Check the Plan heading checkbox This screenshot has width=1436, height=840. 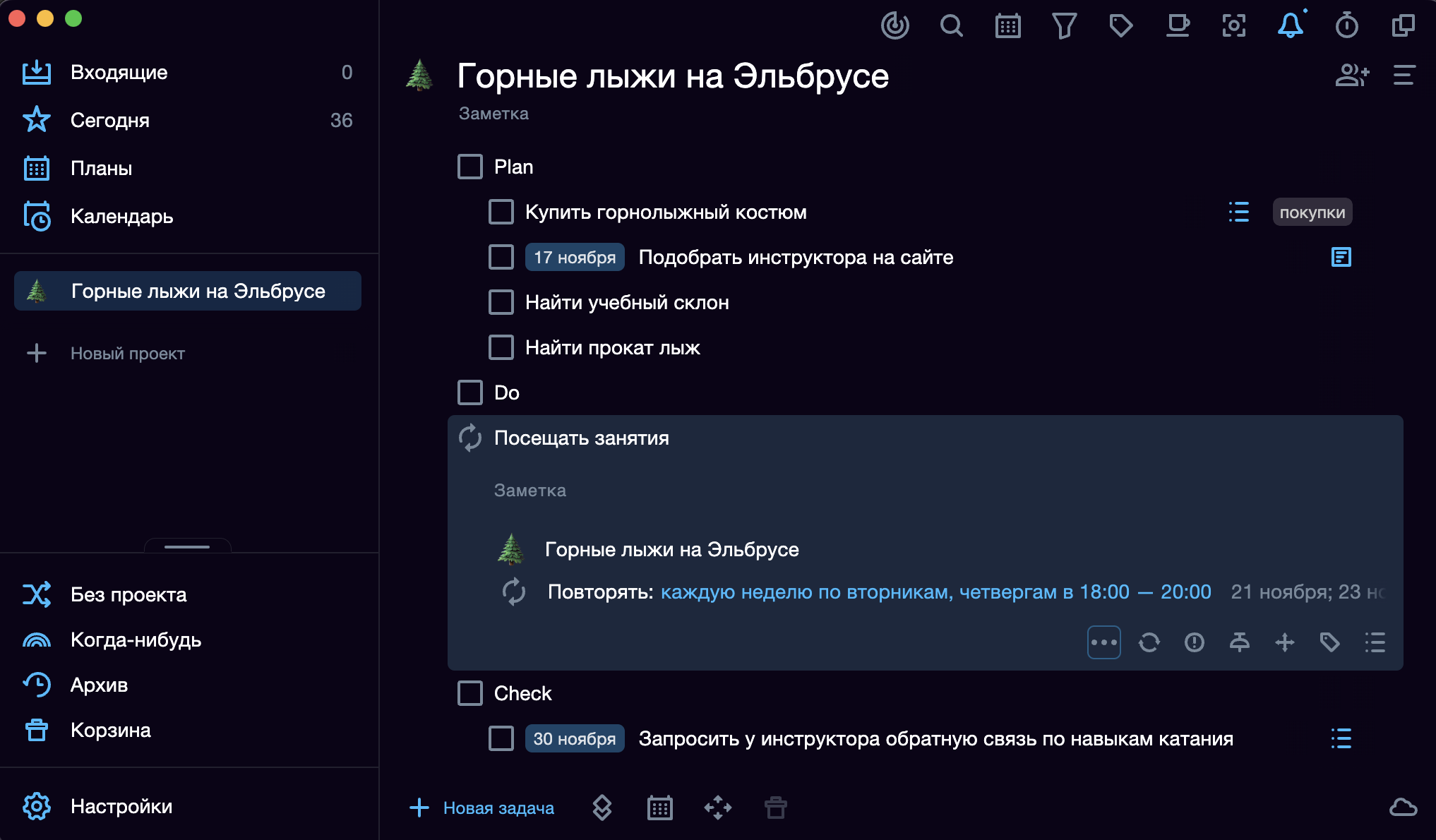pos(470,167)
